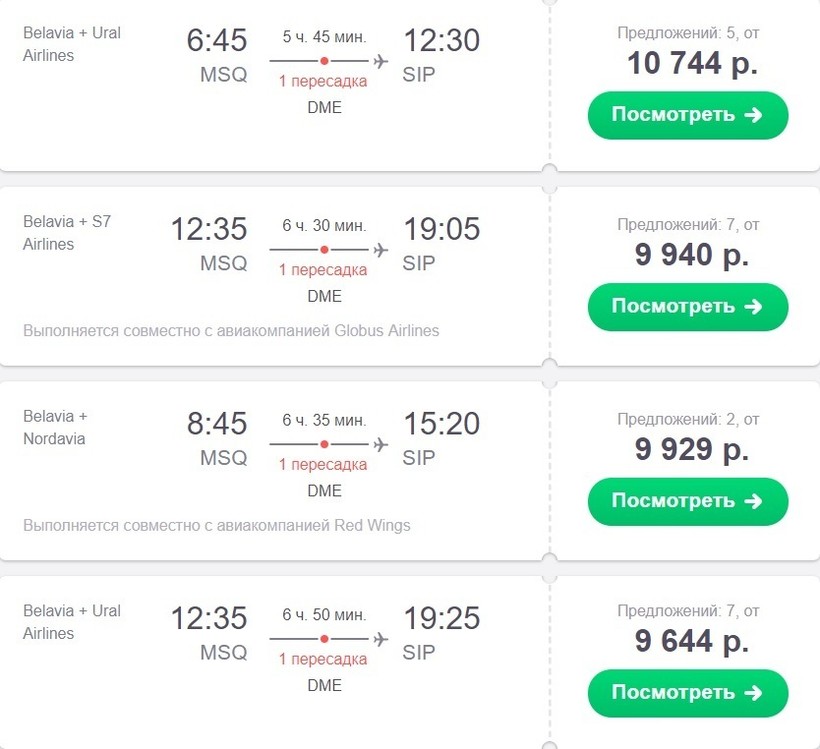Screen dimensions: 820x749
Task: Click the red stopover dot under 6 ч. 30 мин.
Action: [324, 250]
